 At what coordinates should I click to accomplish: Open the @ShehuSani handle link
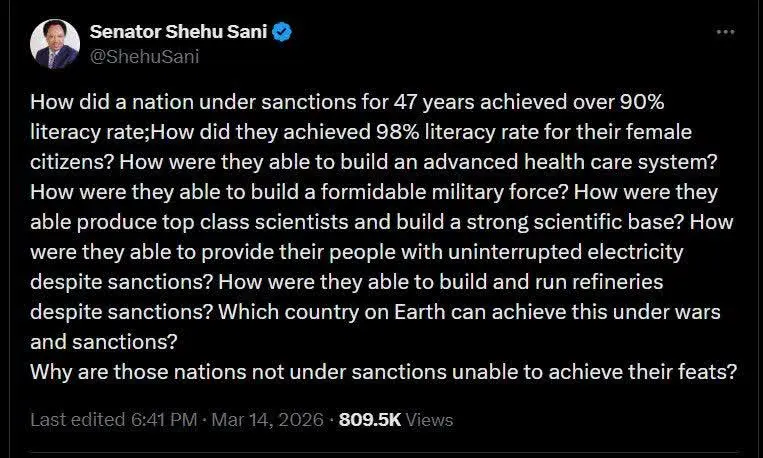[144, 56]
